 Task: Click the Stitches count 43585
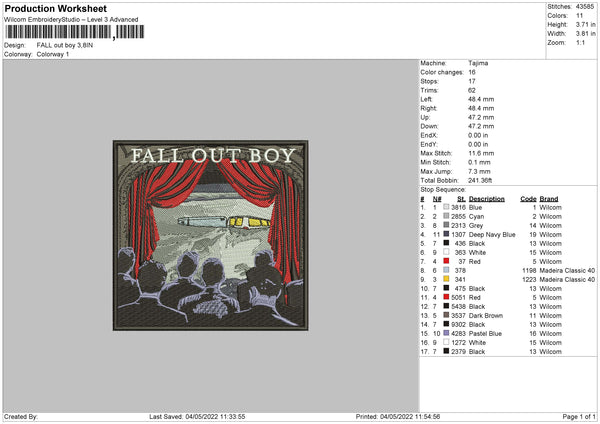point(585,7)
